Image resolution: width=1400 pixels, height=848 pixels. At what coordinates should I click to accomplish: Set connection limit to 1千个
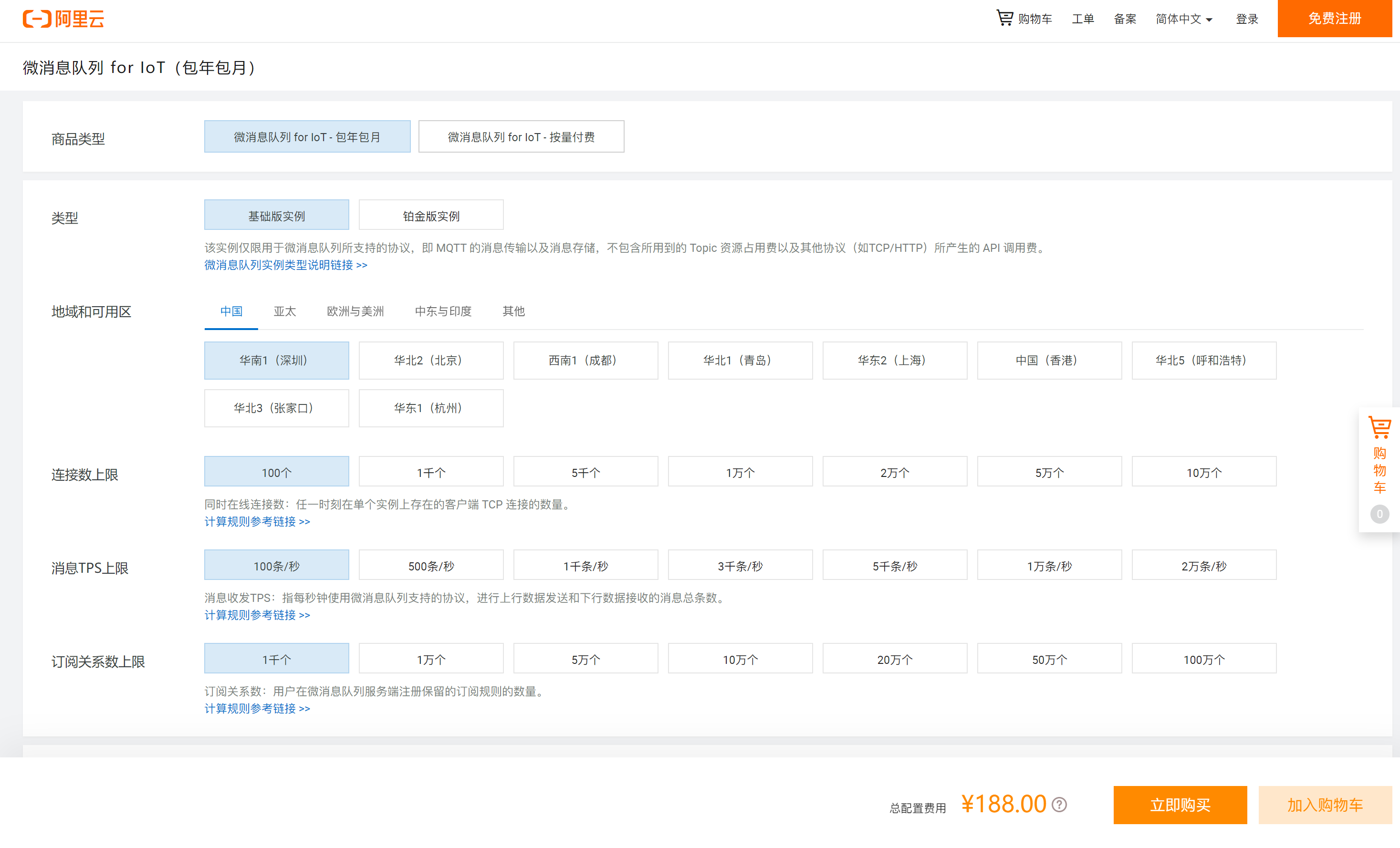(431, 472)
